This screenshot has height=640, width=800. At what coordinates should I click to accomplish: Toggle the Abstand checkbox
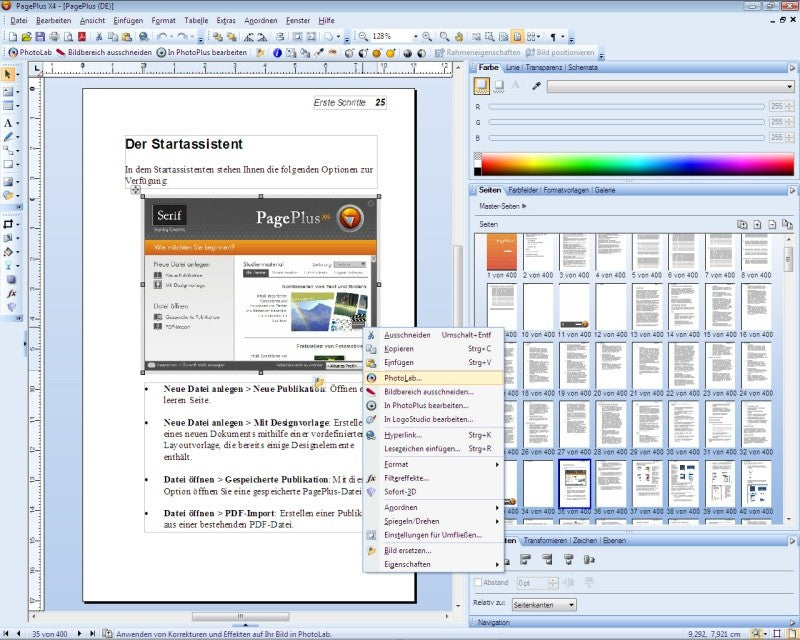coord(478,582)
